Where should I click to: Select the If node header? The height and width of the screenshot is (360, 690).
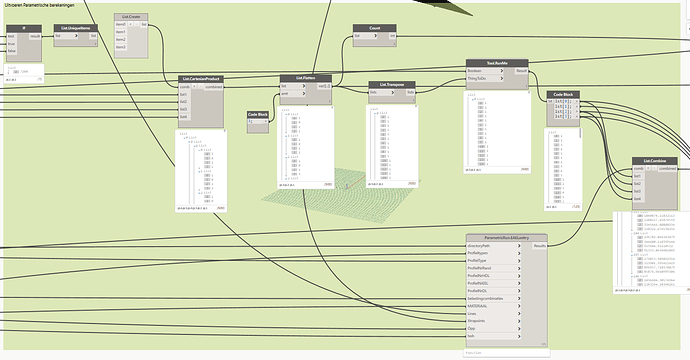(x=24, y=28)
